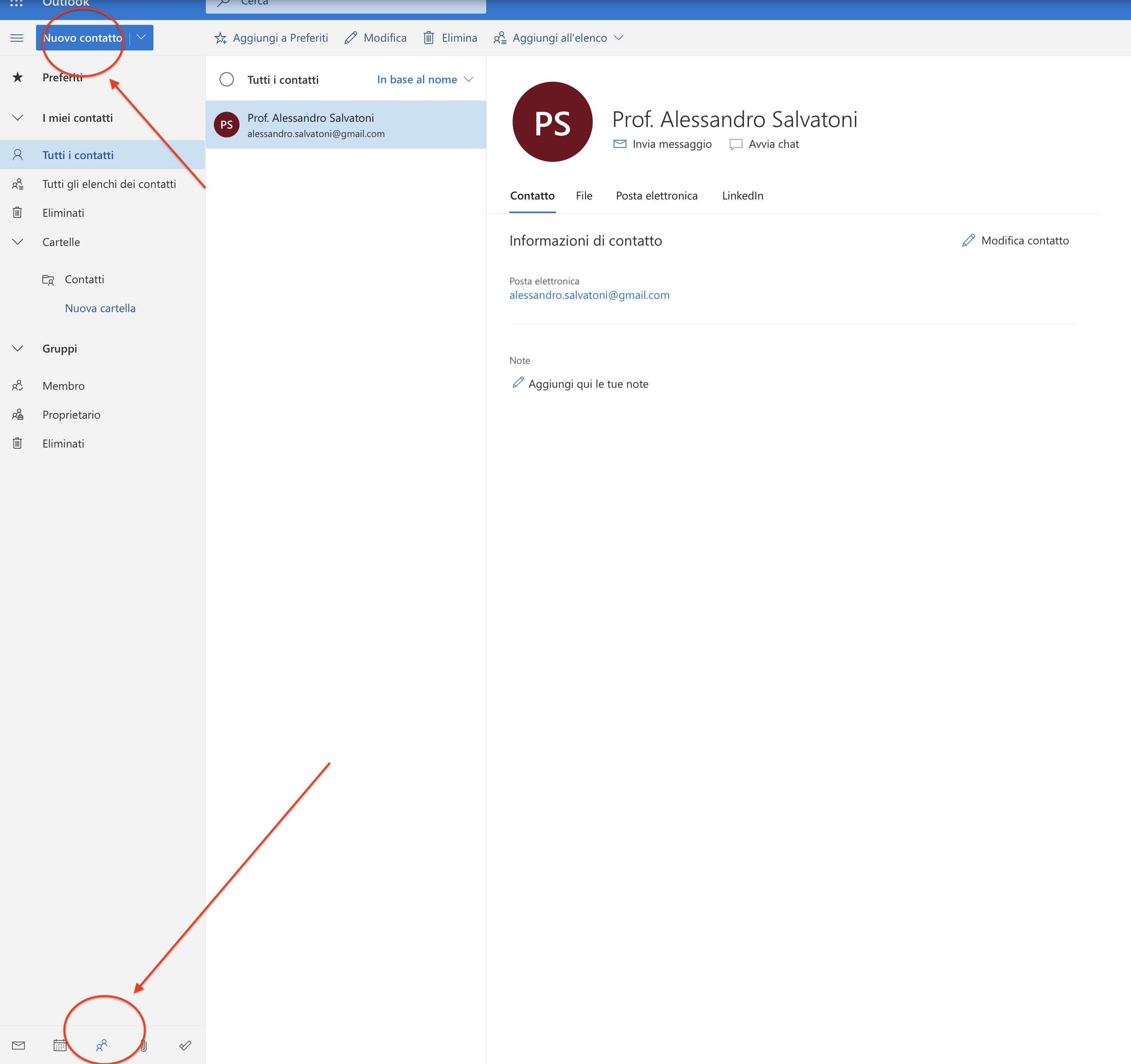Screen dimensions: 1131x1064
Task: Open Mail module icon at bottom
Action: pyautogui.click(x=18, y=1045)
